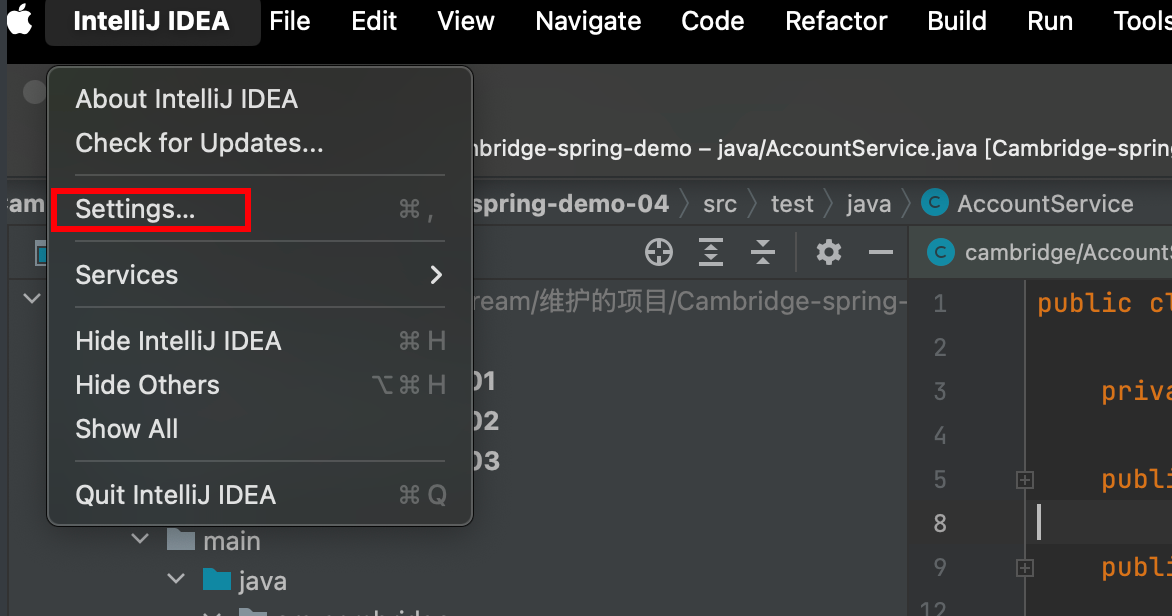Select Quit IntelliJ IDEA
1172x616 pixels.
175,495
